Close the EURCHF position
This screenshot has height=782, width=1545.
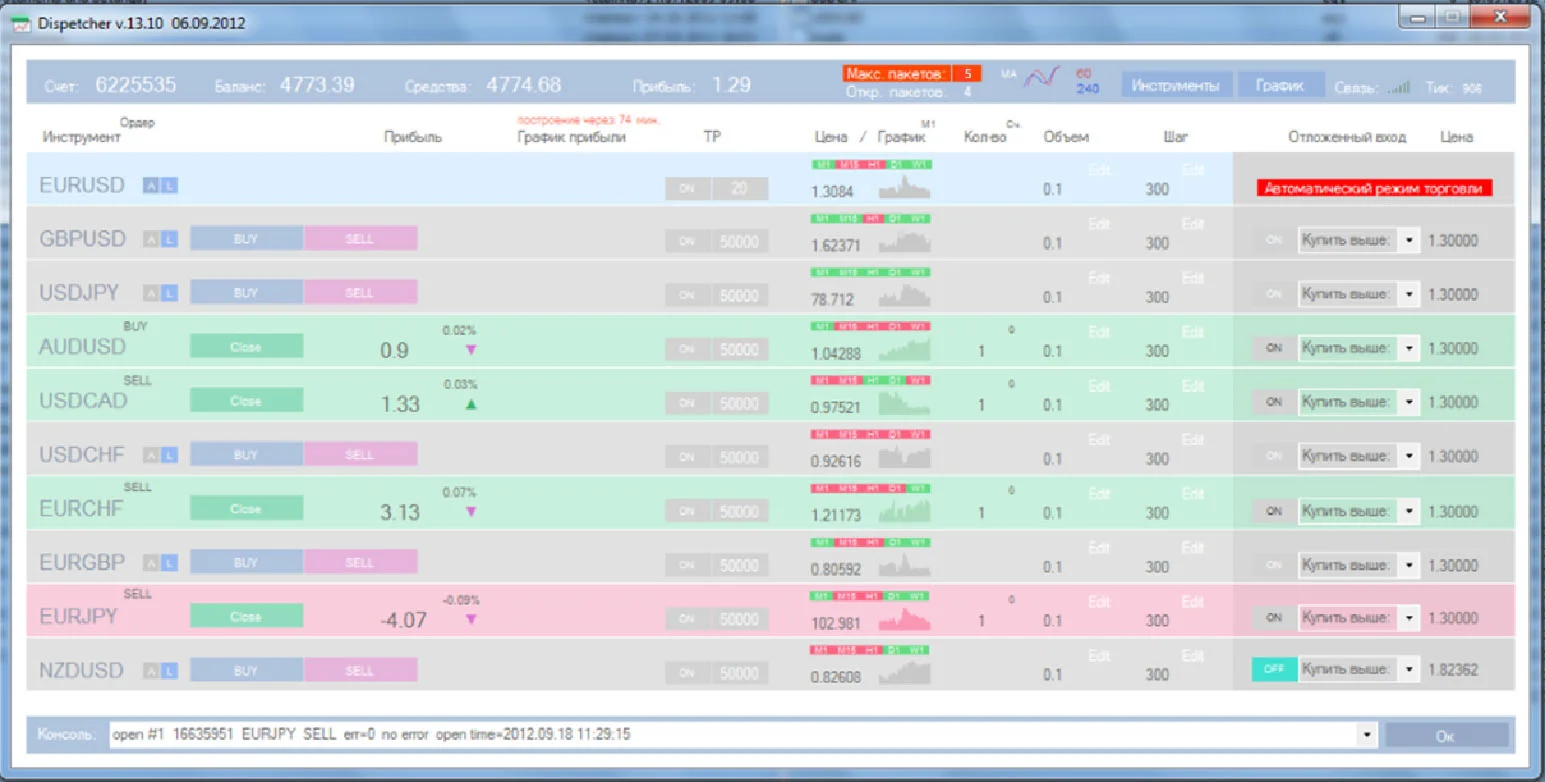coord(246,509)
